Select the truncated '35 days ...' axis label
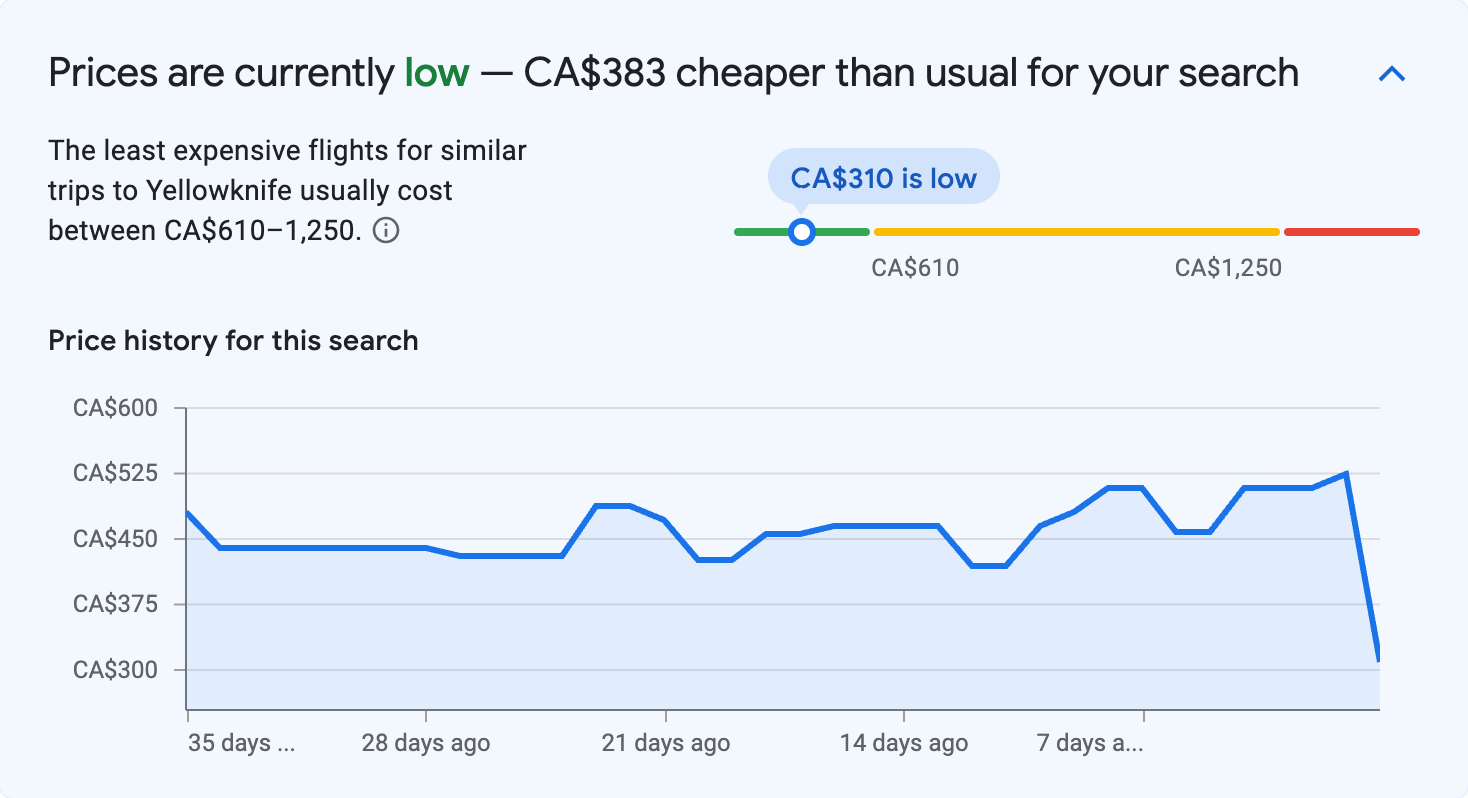Viewport: 1468px width, 798px height. point(242,743)
